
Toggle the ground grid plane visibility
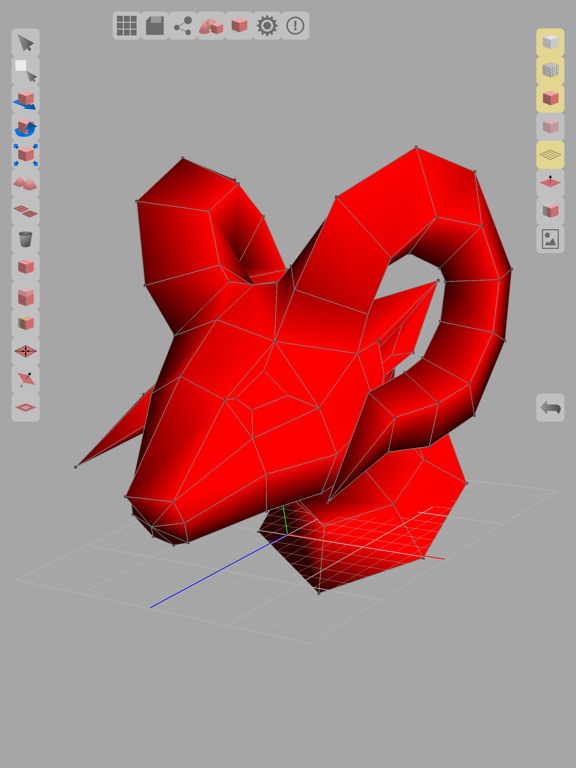click(550, 155)
